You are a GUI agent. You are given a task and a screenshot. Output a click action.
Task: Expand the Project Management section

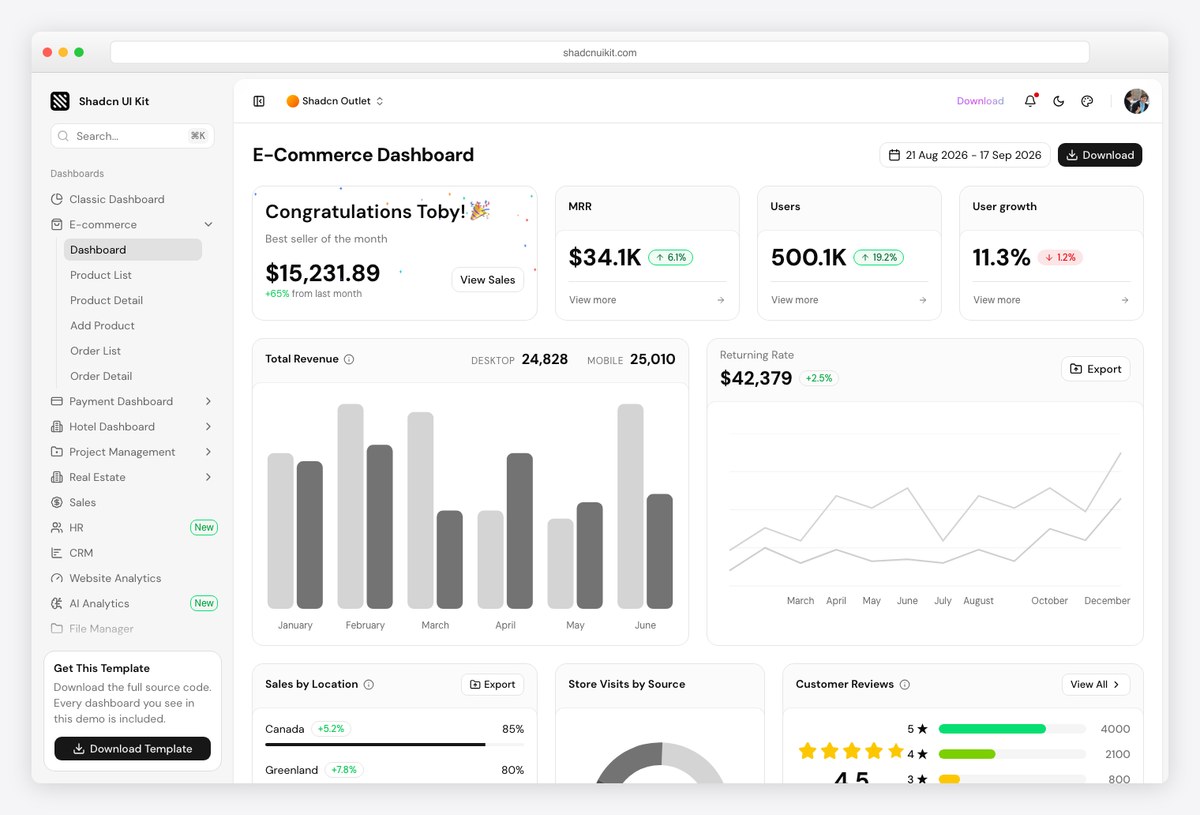pos(208,452)
